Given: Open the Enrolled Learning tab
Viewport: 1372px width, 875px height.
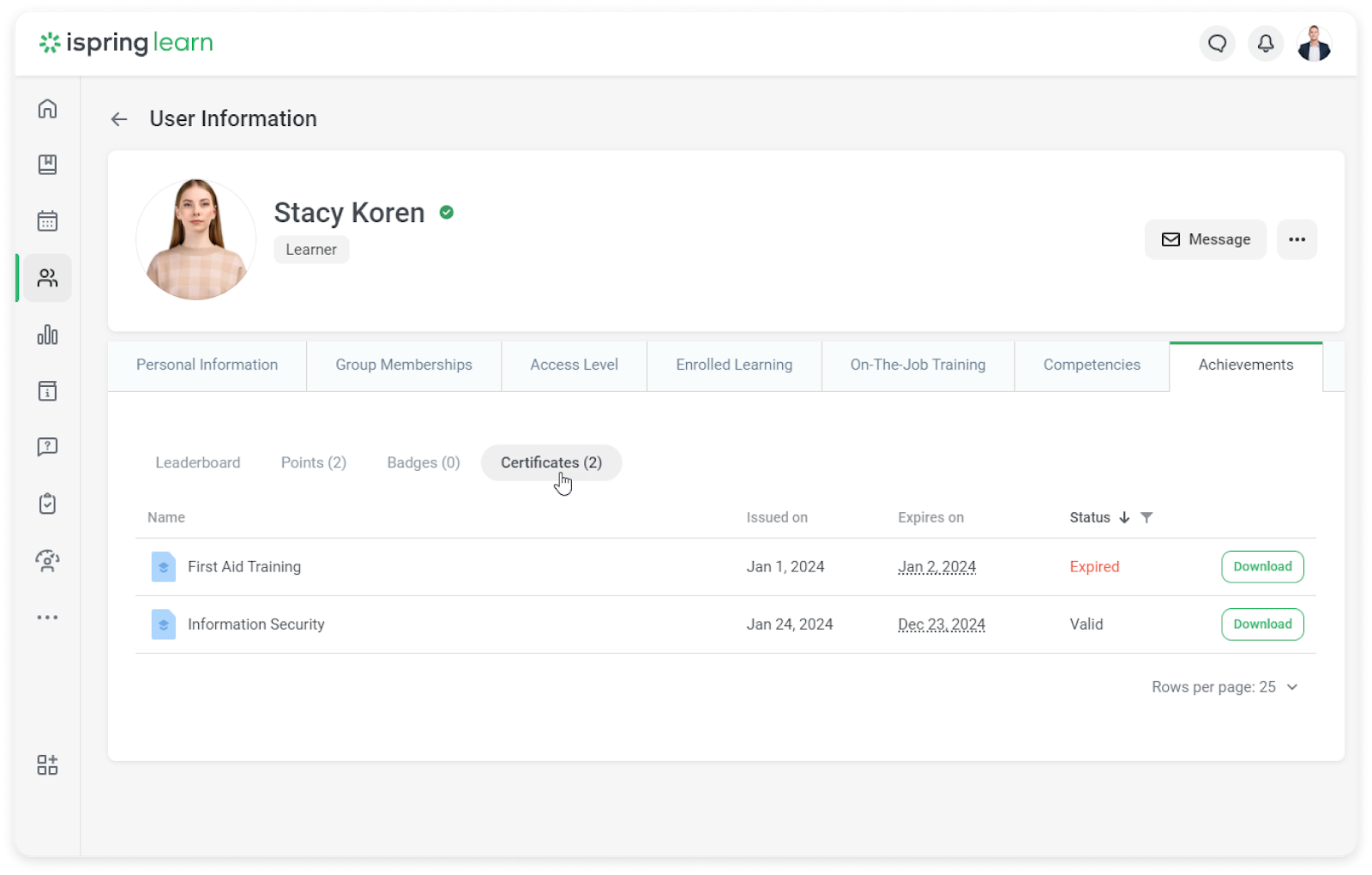Looking at the screenshot, I should pos(734,365).
